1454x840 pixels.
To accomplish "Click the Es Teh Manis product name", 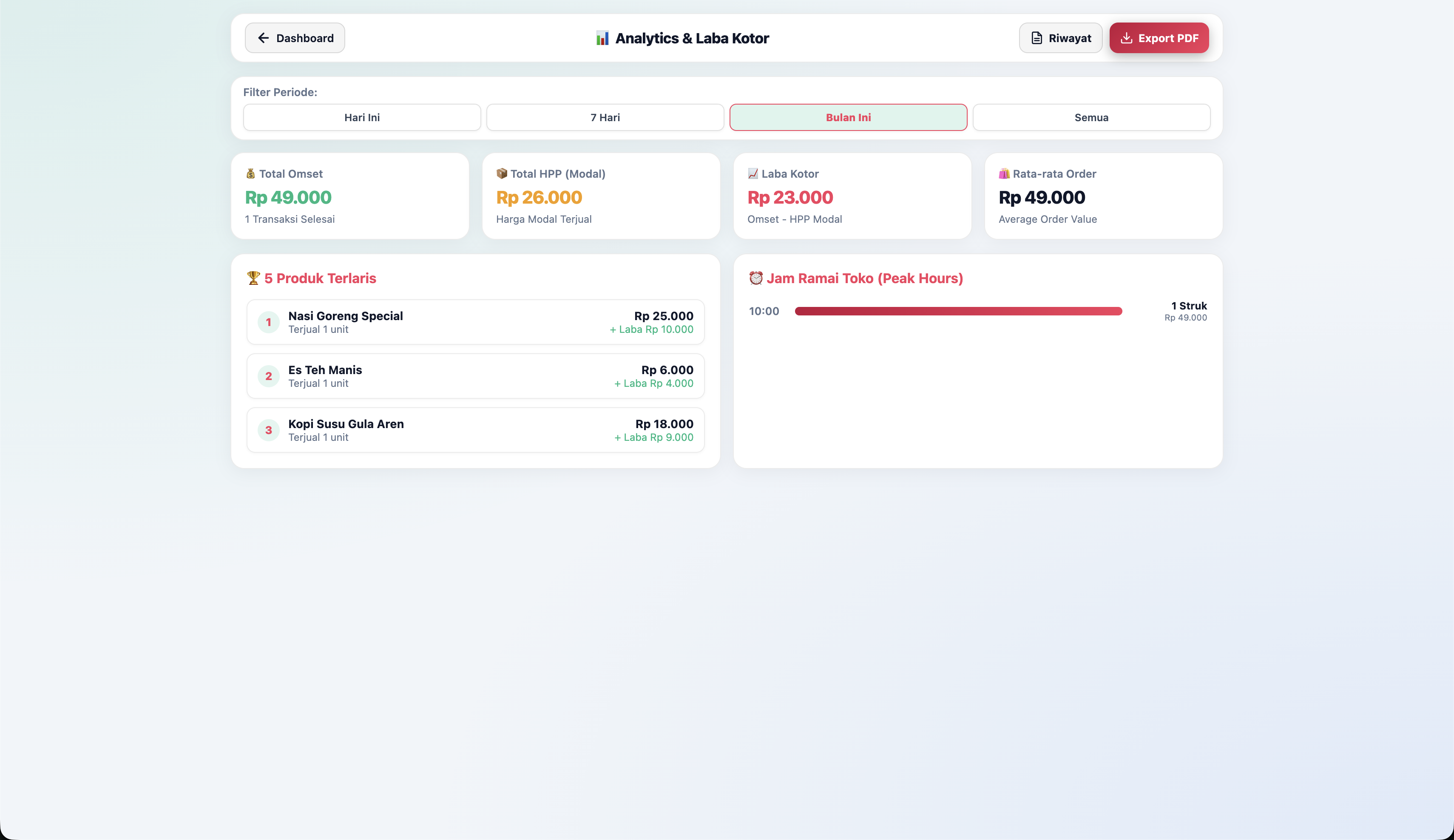I will 325,370.
